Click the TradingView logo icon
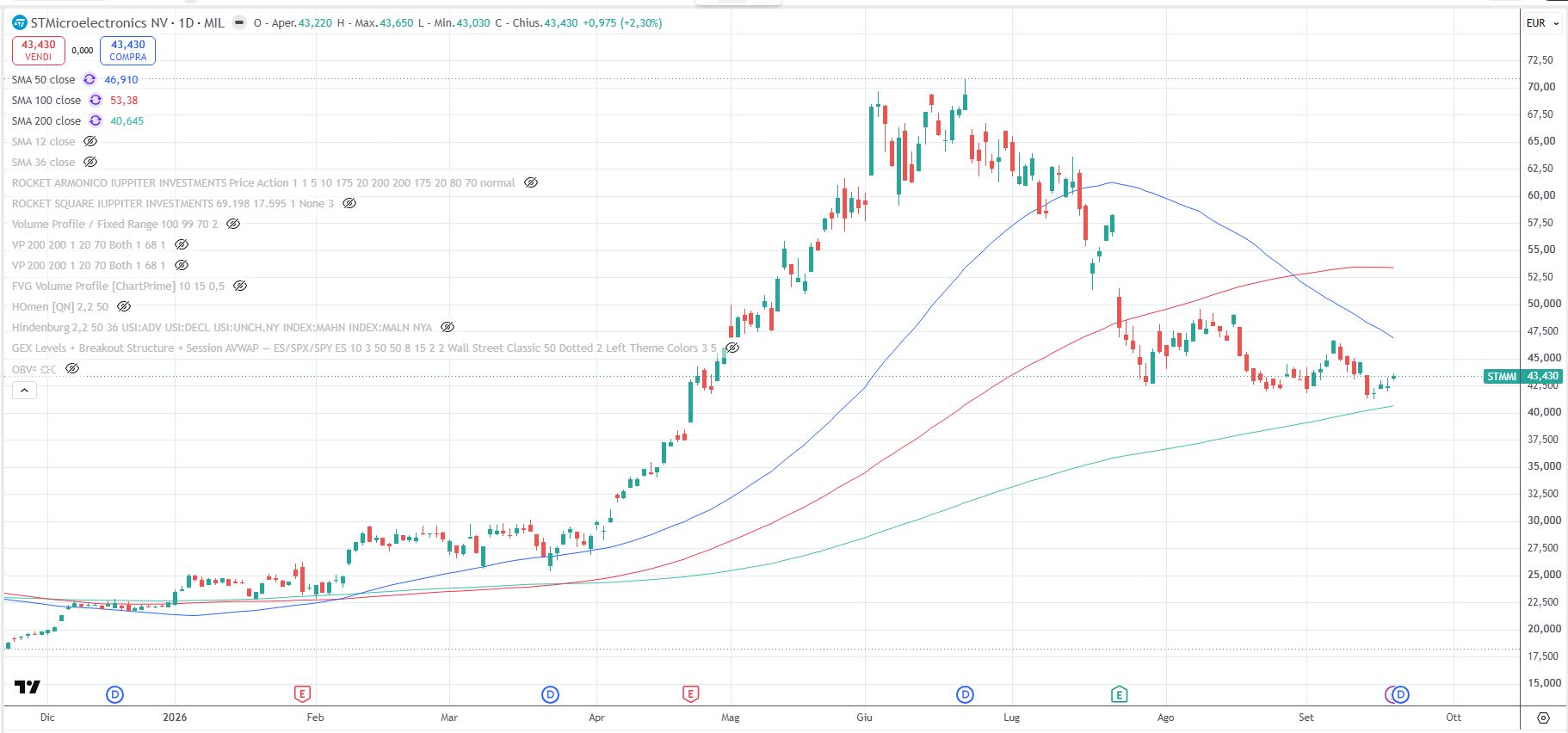 [x=28, y=687]
